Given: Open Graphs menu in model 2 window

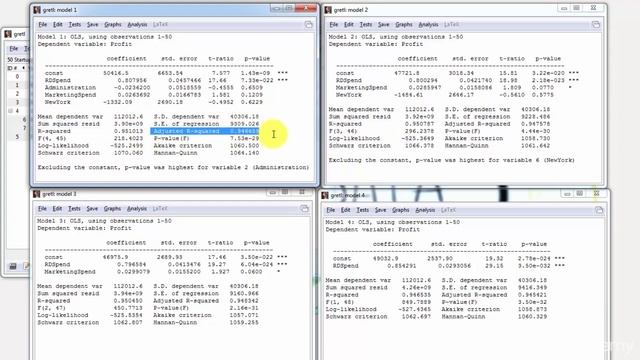Looking at the screenshot, I should (x=404, y=24).
